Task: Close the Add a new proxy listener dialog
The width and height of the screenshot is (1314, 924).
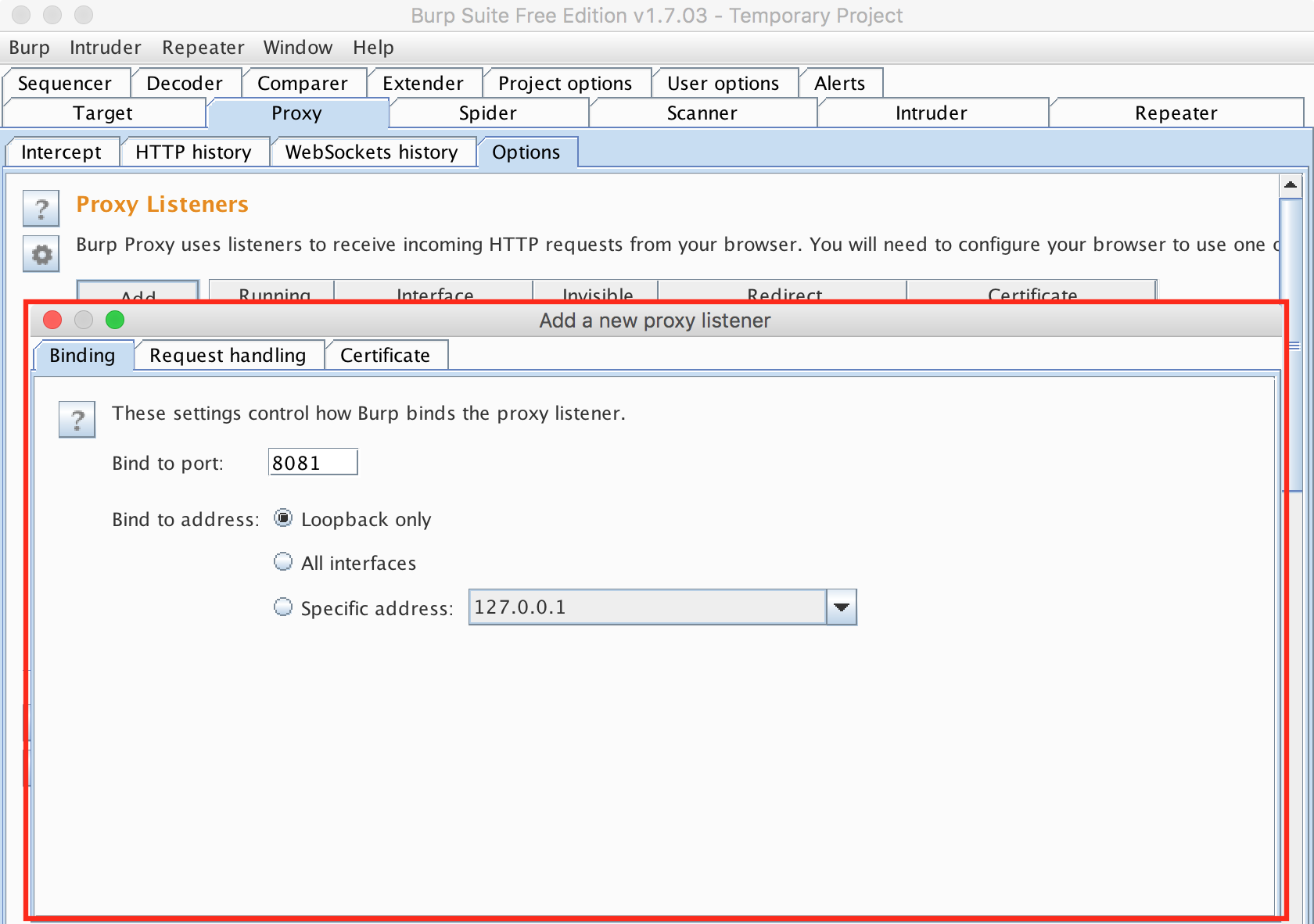Action: pyautogui.click(x=52, y=320)
